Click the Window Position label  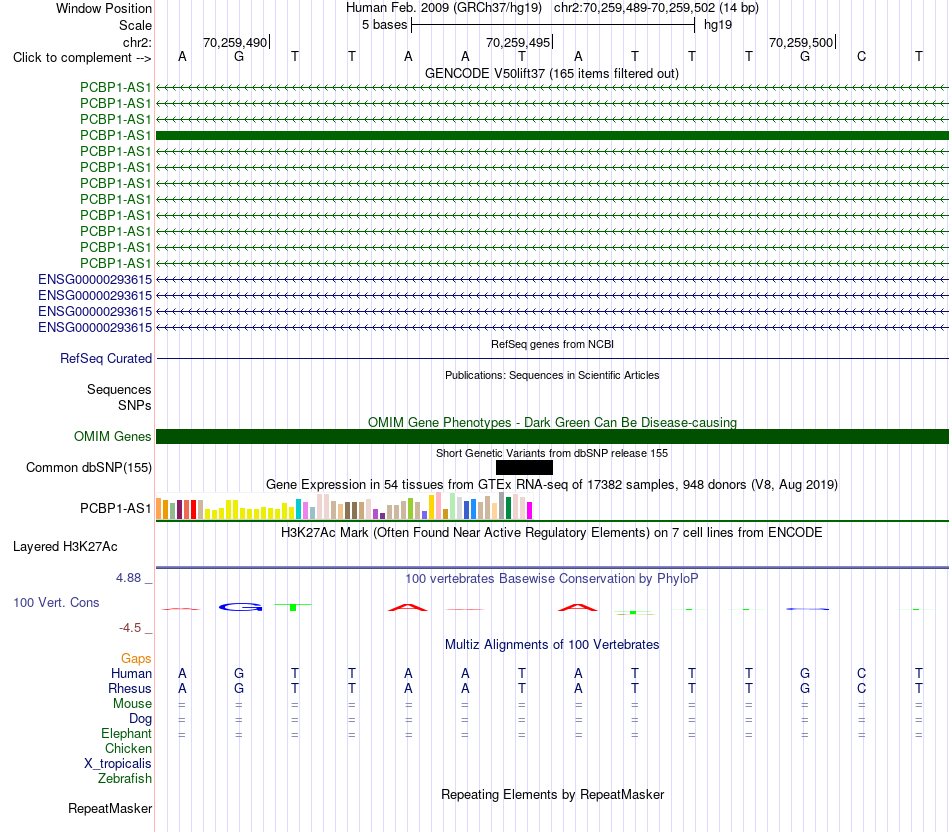(104, 8)
